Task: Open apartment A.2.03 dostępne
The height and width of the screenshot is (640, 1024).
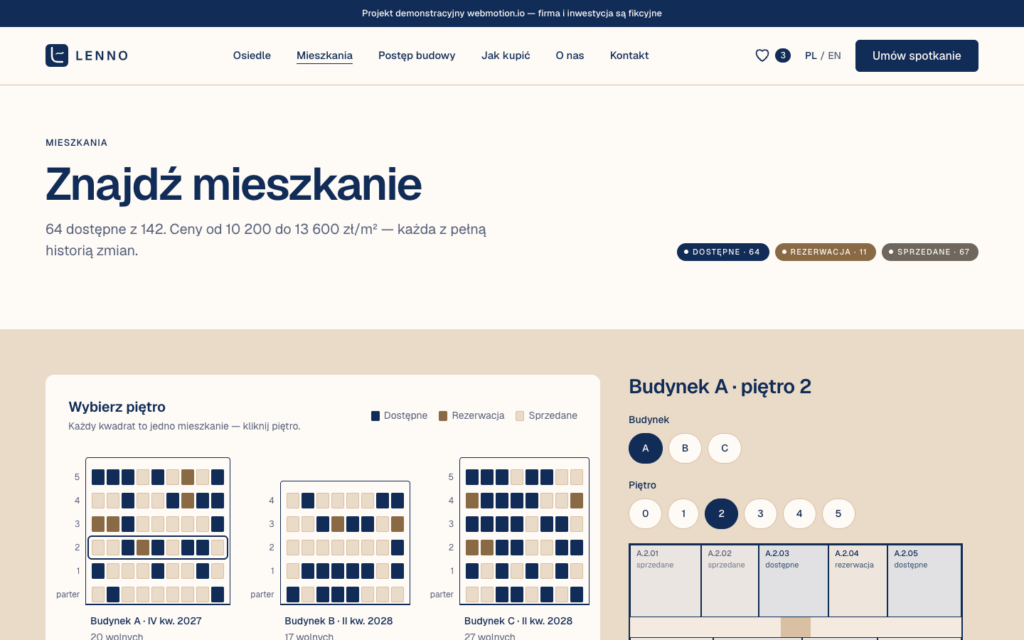Action: [793, 581]
